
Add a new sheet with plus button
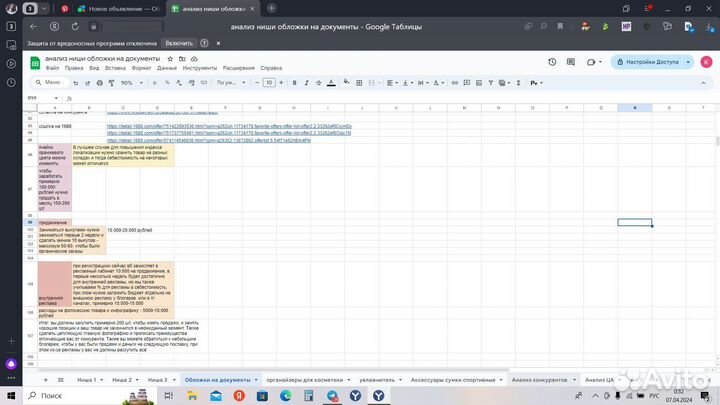click(43, 380)
